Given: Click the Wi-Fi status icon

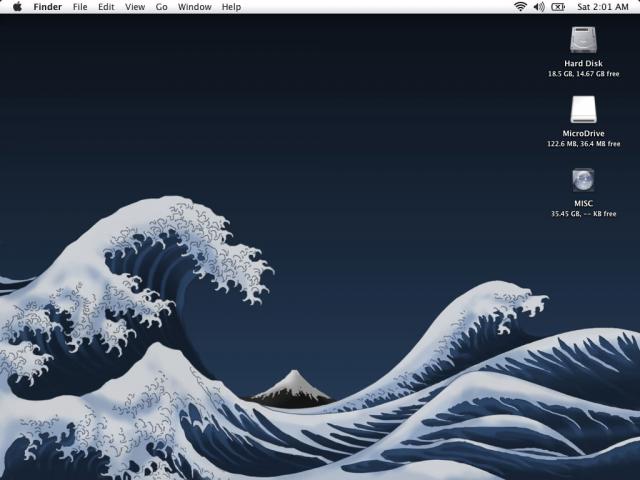Looking at the screenshot, I should [x=520, y=7].
